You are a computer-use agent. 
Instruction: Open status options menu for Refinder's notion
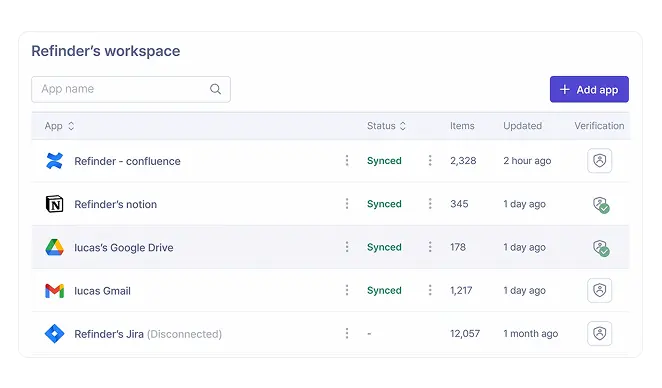[430, 204]
